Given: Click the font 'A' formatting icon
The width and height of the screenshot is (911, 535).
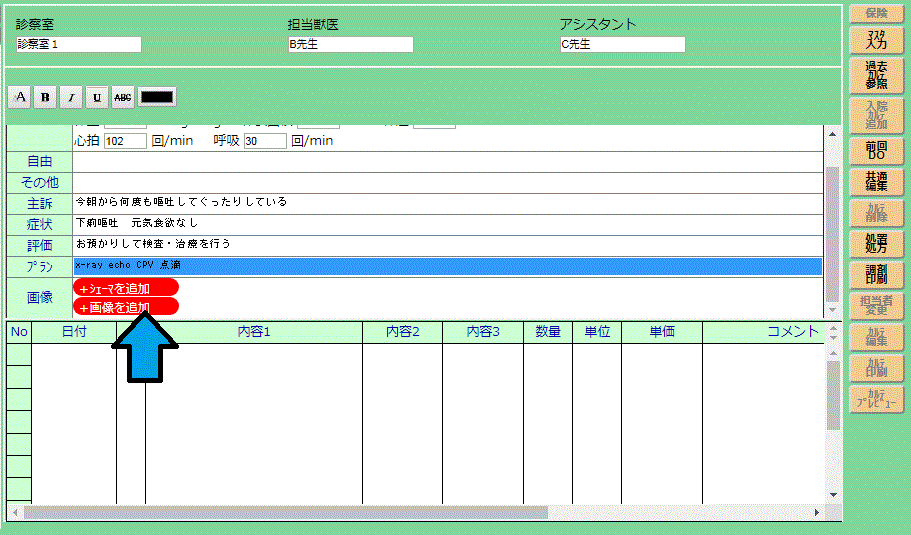Looking at the screenshot, I should coord(20,97).
